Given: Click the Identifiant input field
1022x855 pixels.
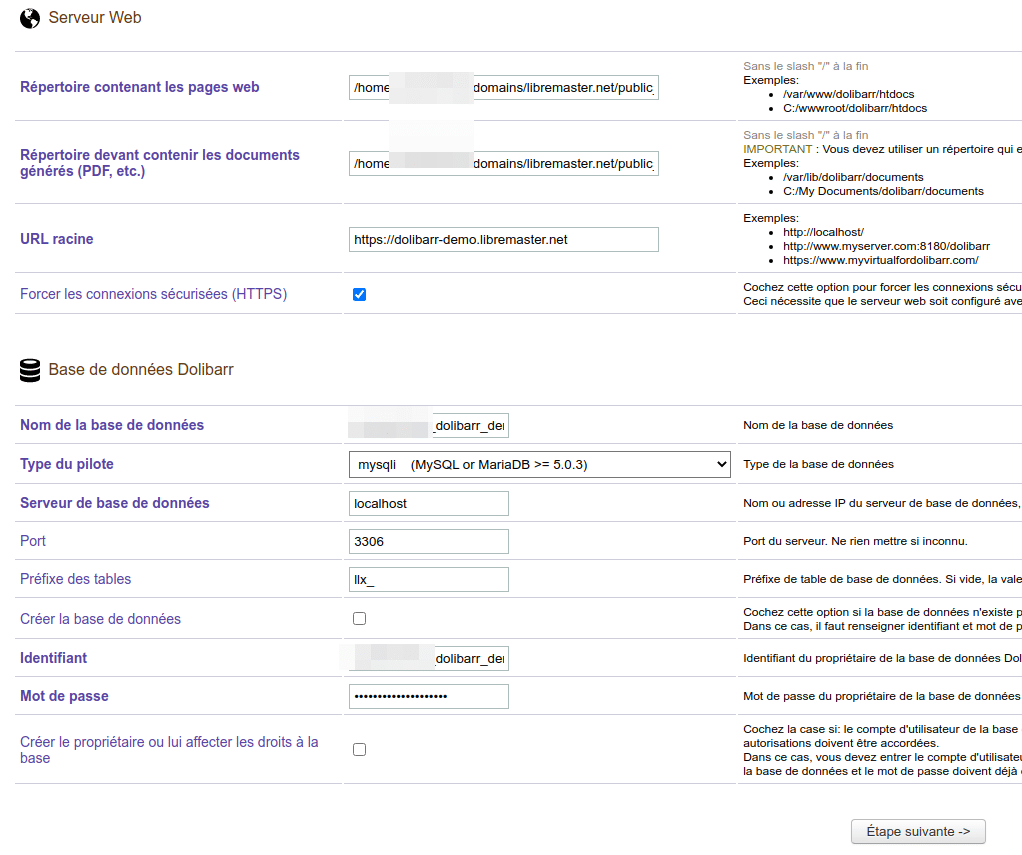Looking at the screenshot, I should pos(429,659).
